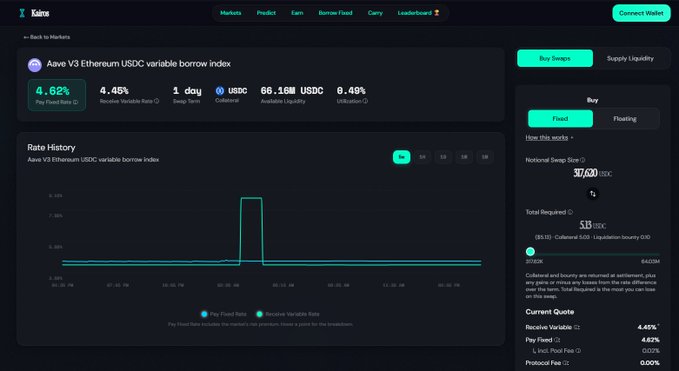Click the 66.16M USDC Available Liquidity value
The height and width of the screenshot is (371, 679).
tap(292, 90)
